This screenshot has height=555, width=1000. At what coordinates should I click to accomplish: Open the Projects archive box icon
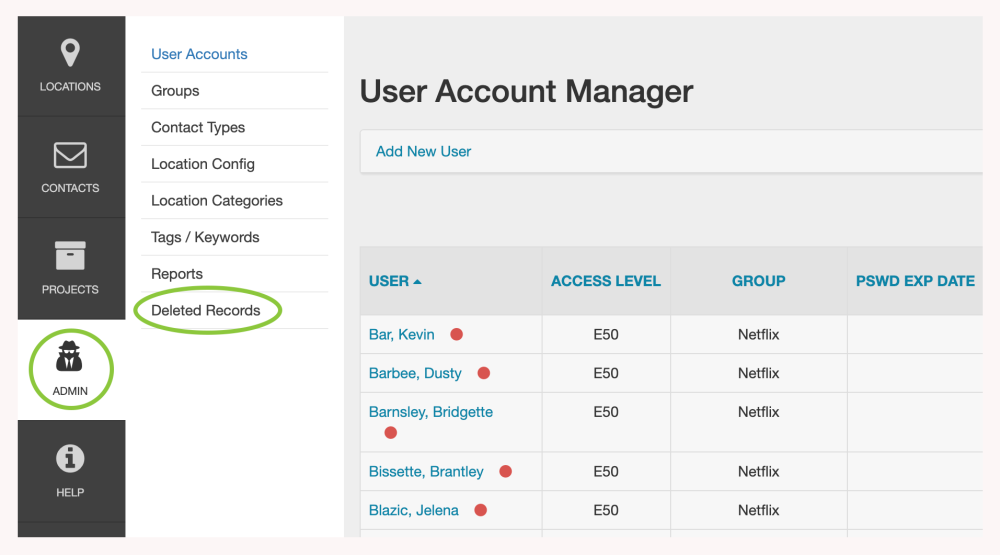coord(70,256)
